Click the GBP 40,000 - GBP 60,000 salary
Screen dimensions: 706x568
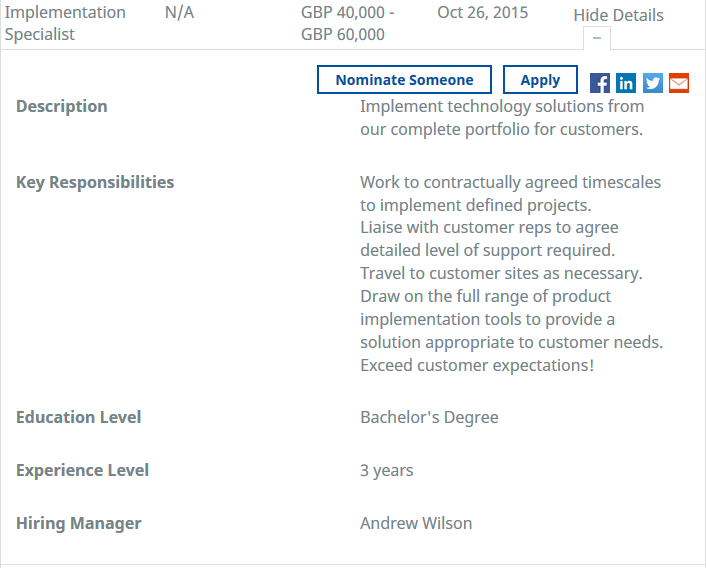[x=347, y=23]
